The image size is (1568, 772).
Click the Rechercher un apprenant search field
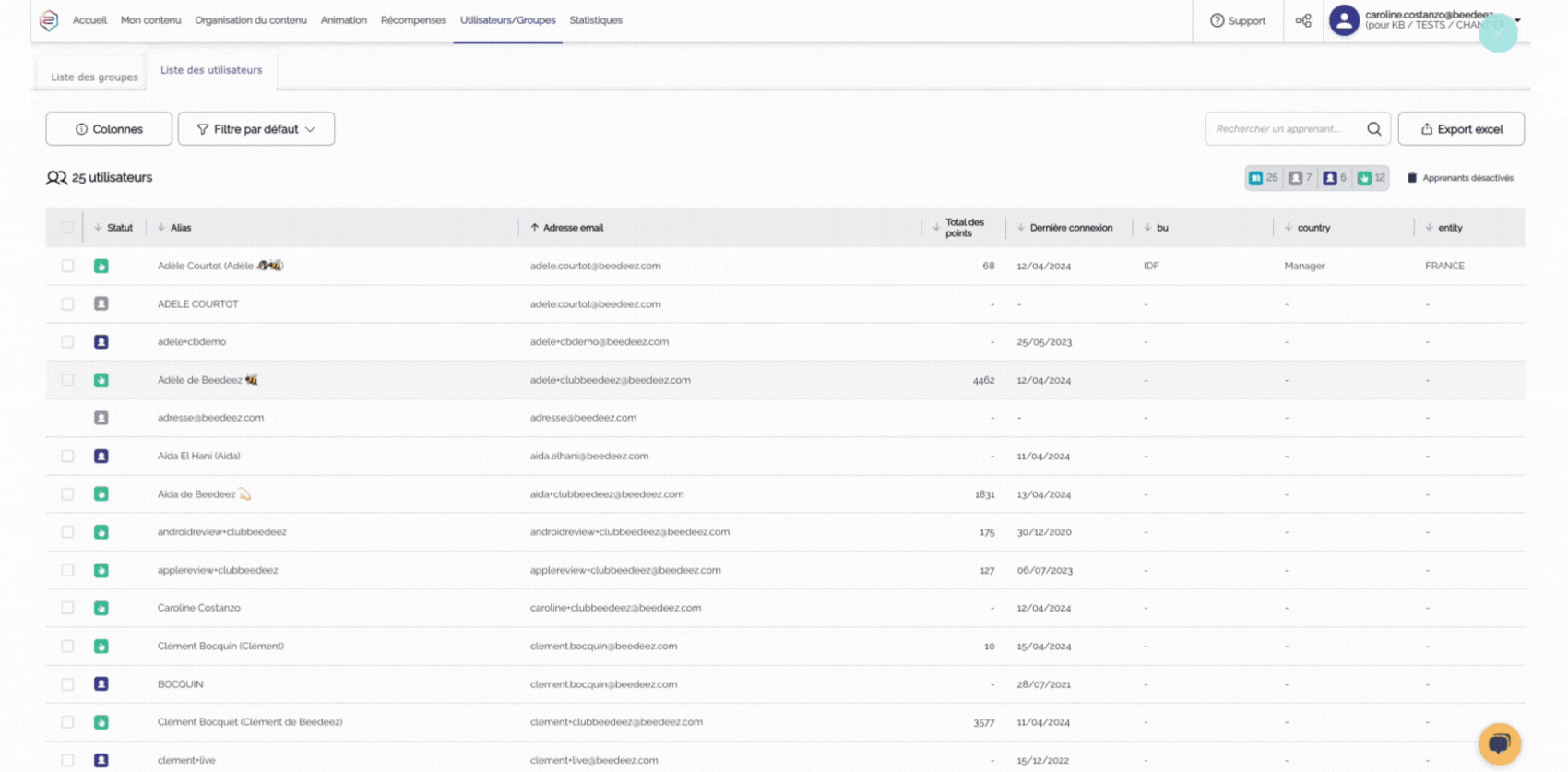point(1282,129)
